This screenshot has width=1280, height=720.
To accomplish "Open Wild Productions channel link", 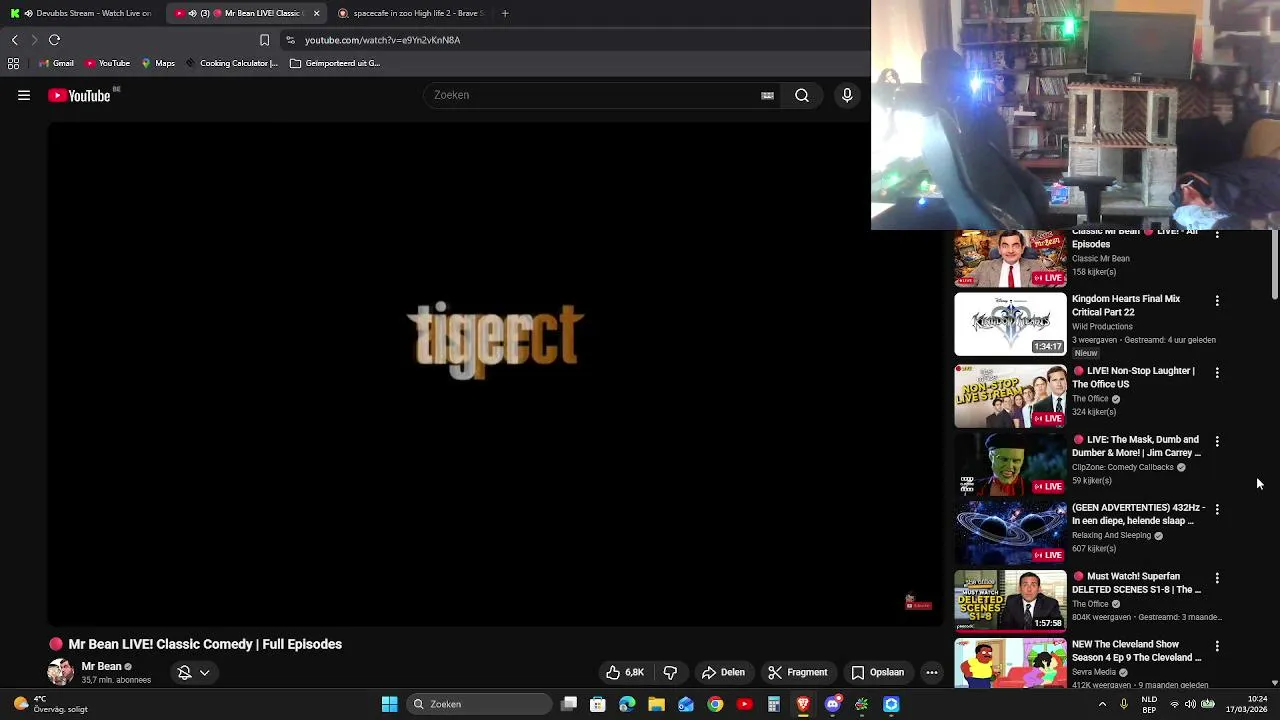I will point(1102,326).
